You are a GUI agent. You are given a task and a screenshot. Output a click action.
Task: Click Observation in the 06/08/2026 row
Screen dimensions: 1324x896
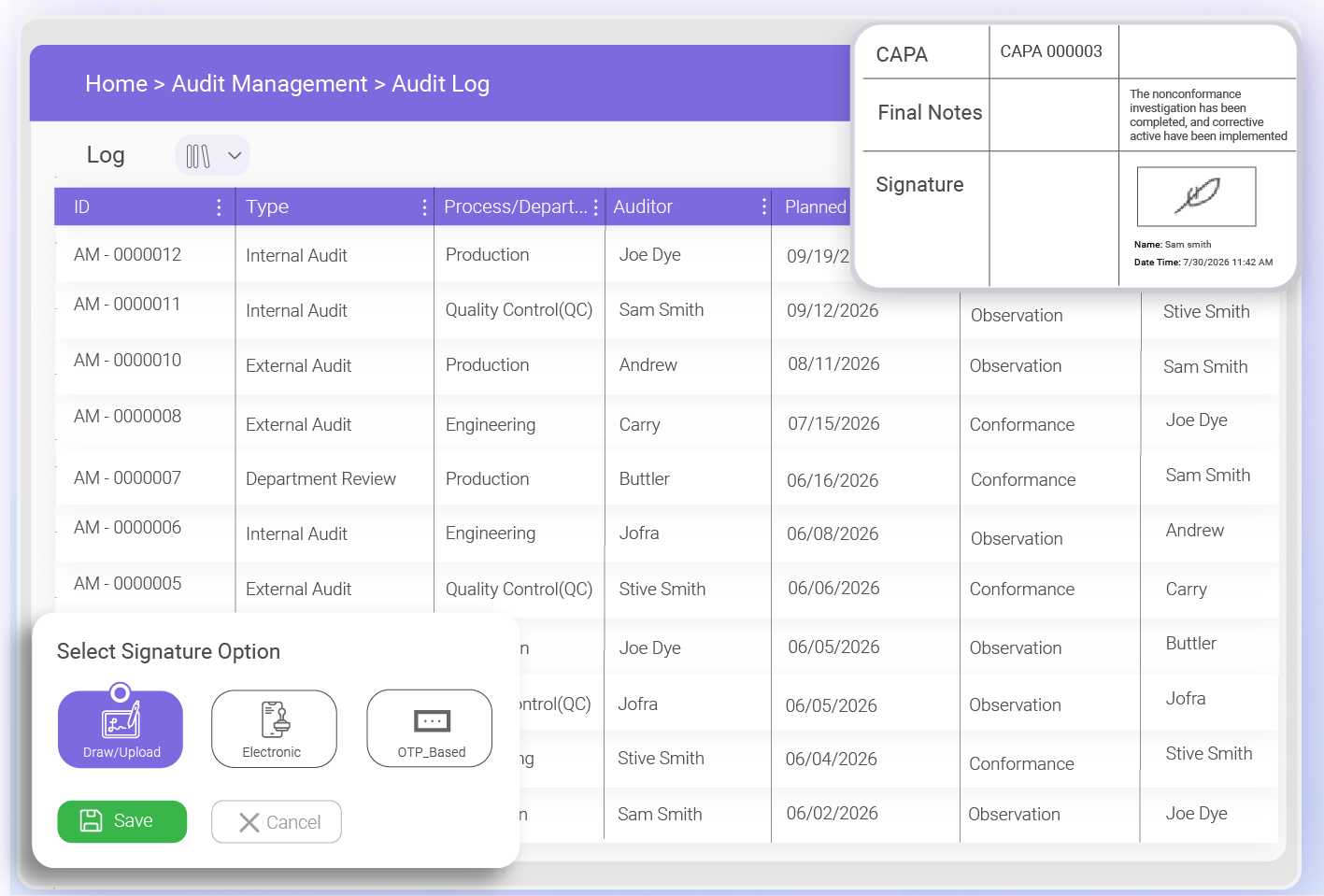(1017, 539)
